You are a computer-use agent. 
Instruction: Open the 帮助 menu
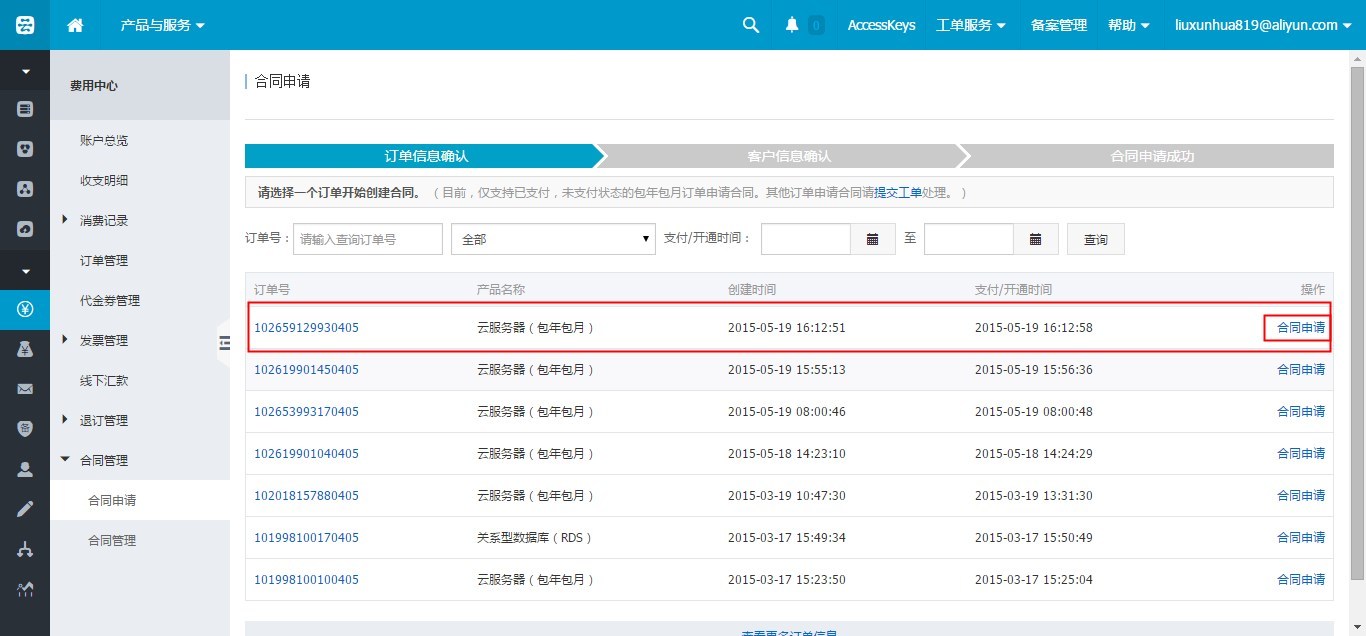coord(1128,25)
